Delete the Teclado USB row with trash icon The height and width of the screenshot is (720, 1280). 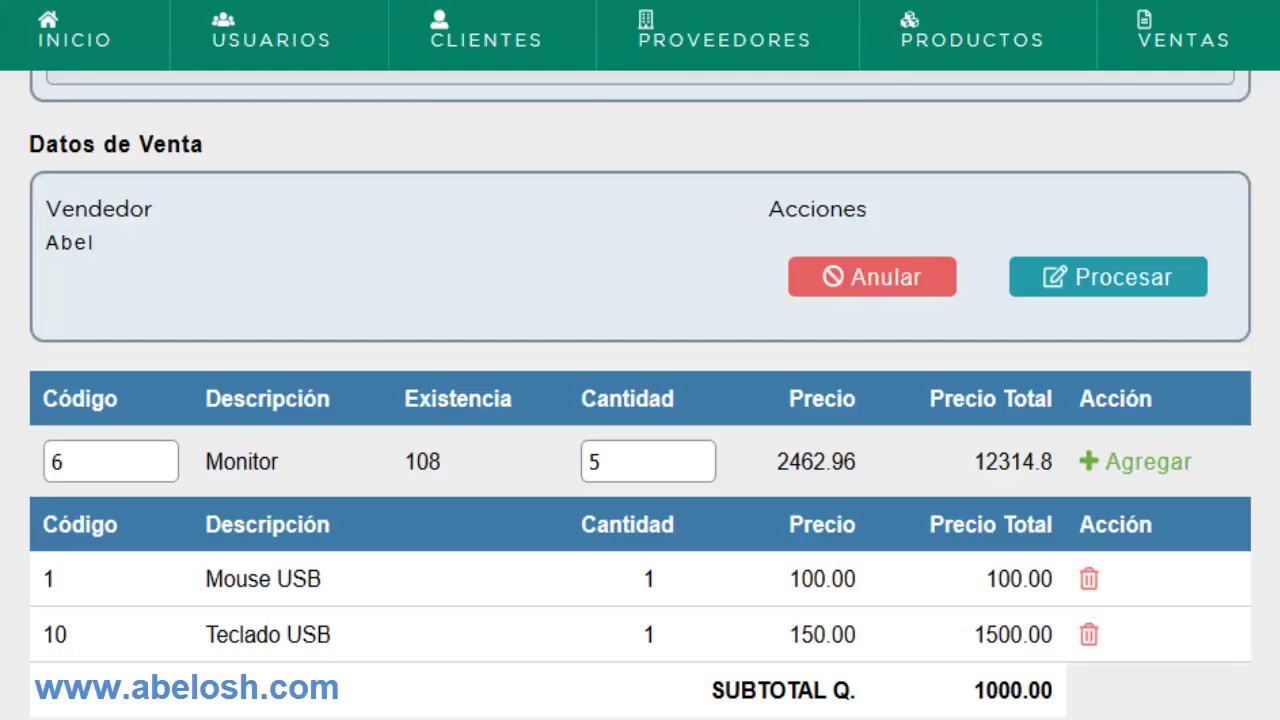[1089, 635]
